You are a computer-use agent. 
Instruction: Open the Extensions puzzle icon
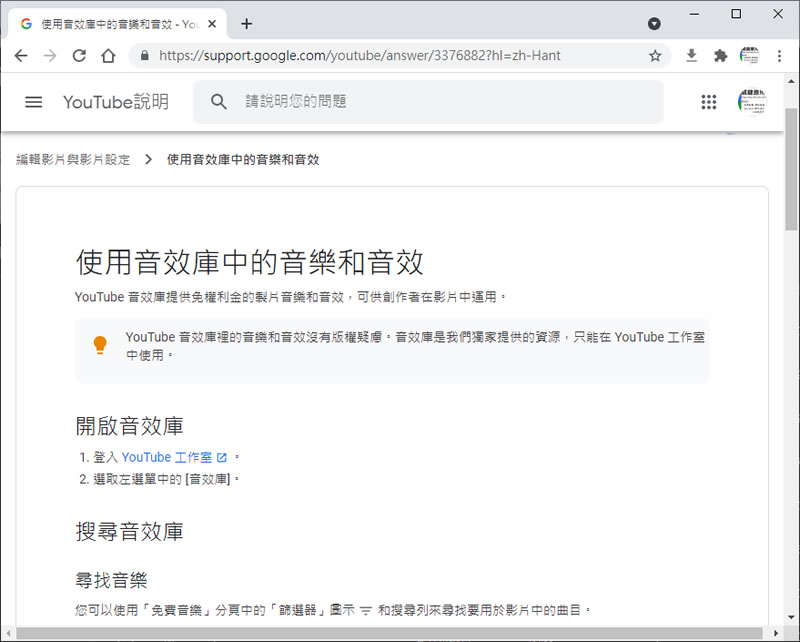click(x=720, y=56)
